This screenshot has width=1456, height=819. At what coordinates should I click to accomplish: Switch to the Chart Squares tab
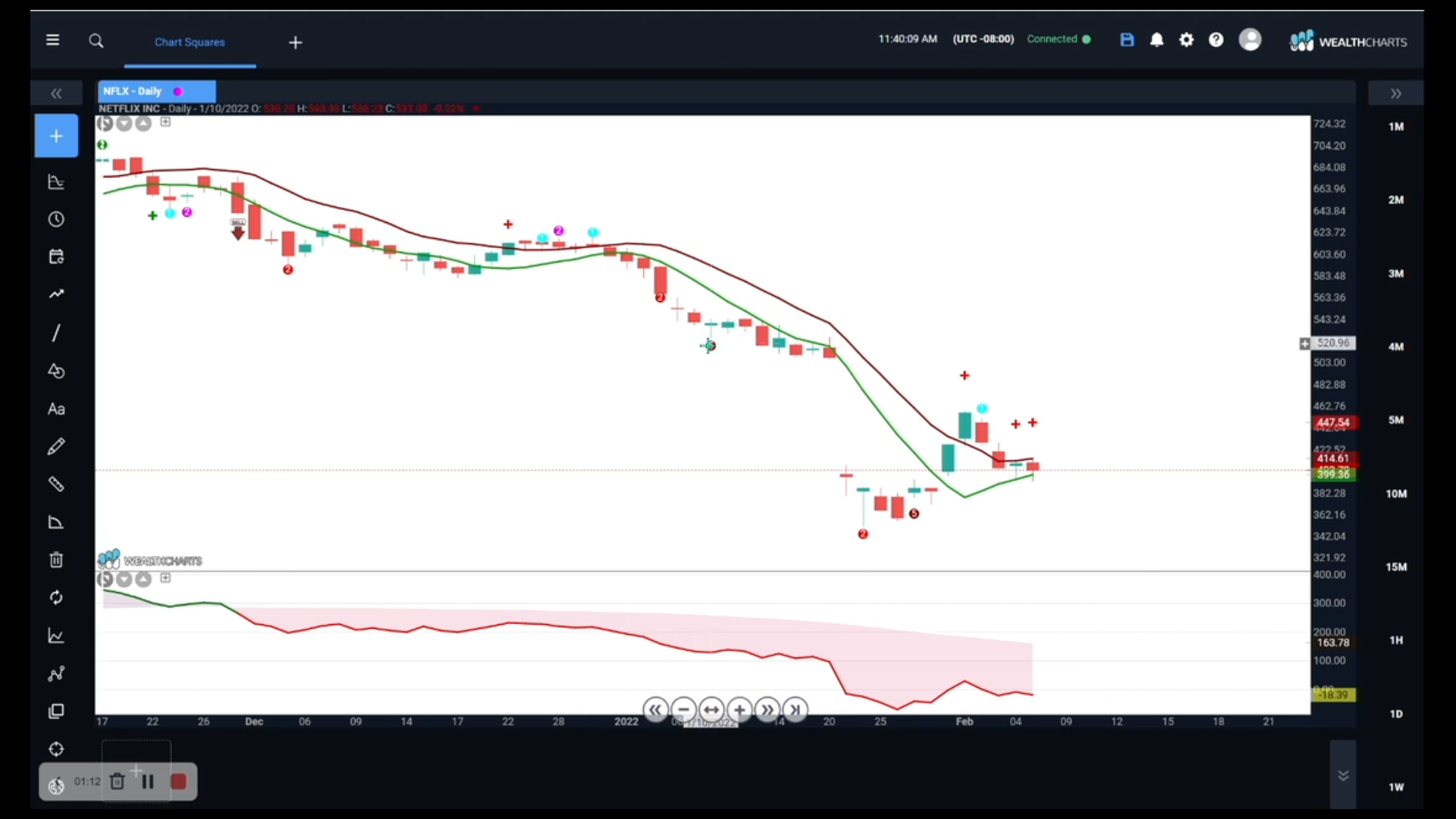click(x=190, y=42)
